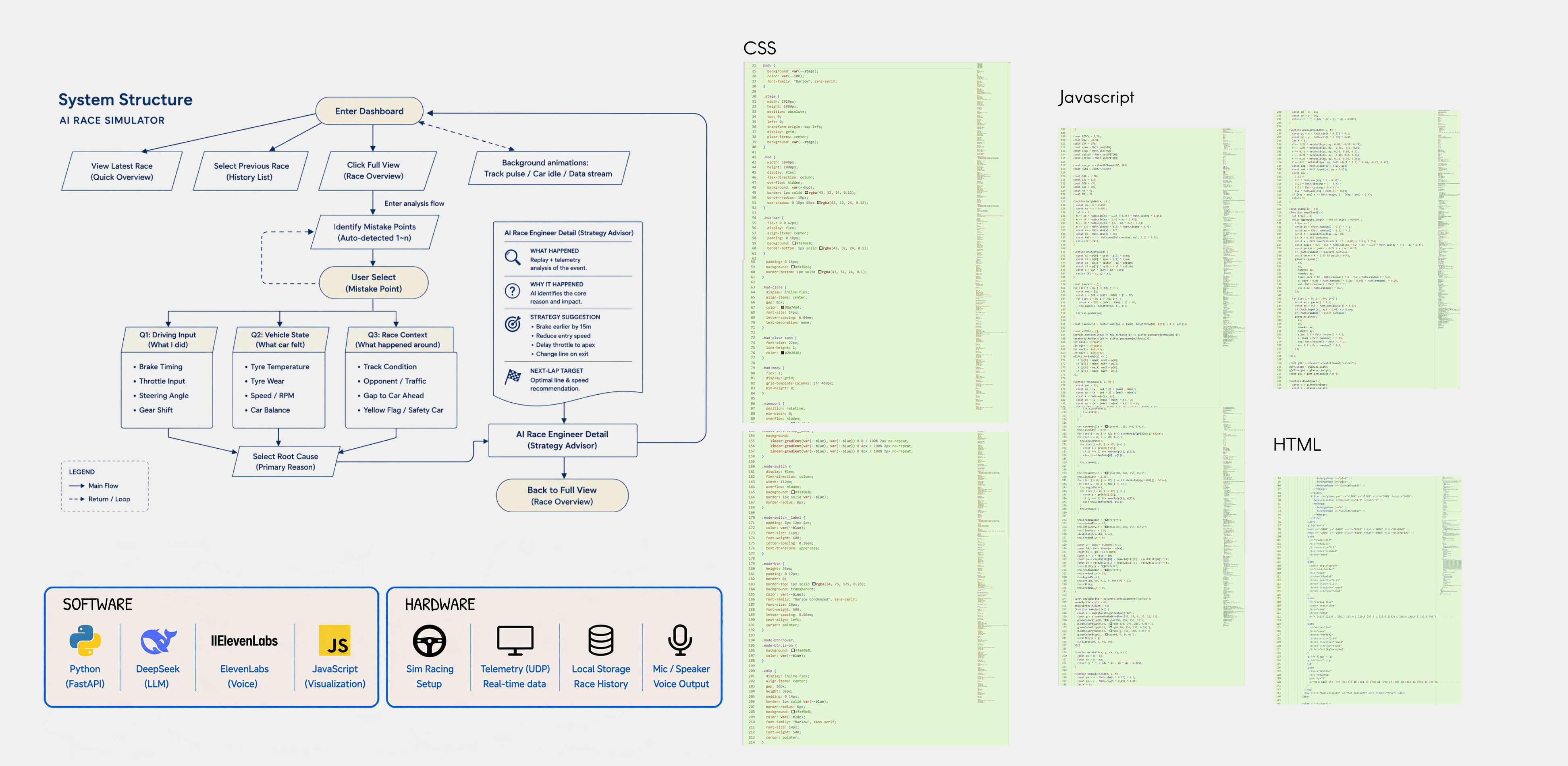Click the question mark icon beside WHY IT HAPPENED

pos(513,291)
